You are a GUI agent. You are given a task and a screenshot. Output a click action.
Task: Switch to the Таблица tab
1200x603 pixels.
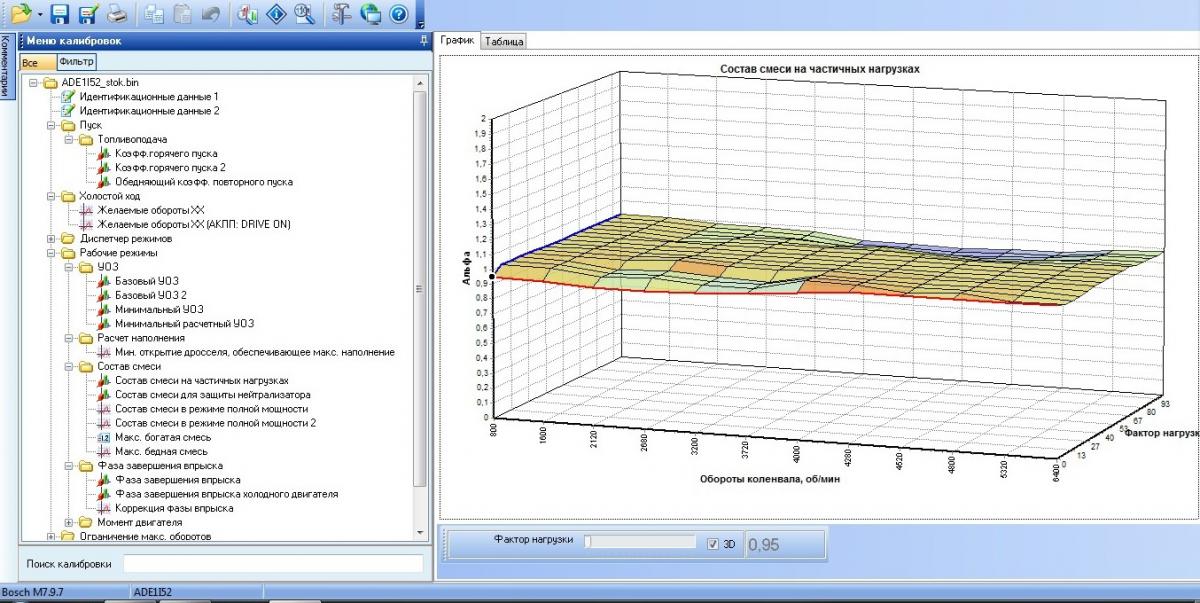click(x=503, y=41)
